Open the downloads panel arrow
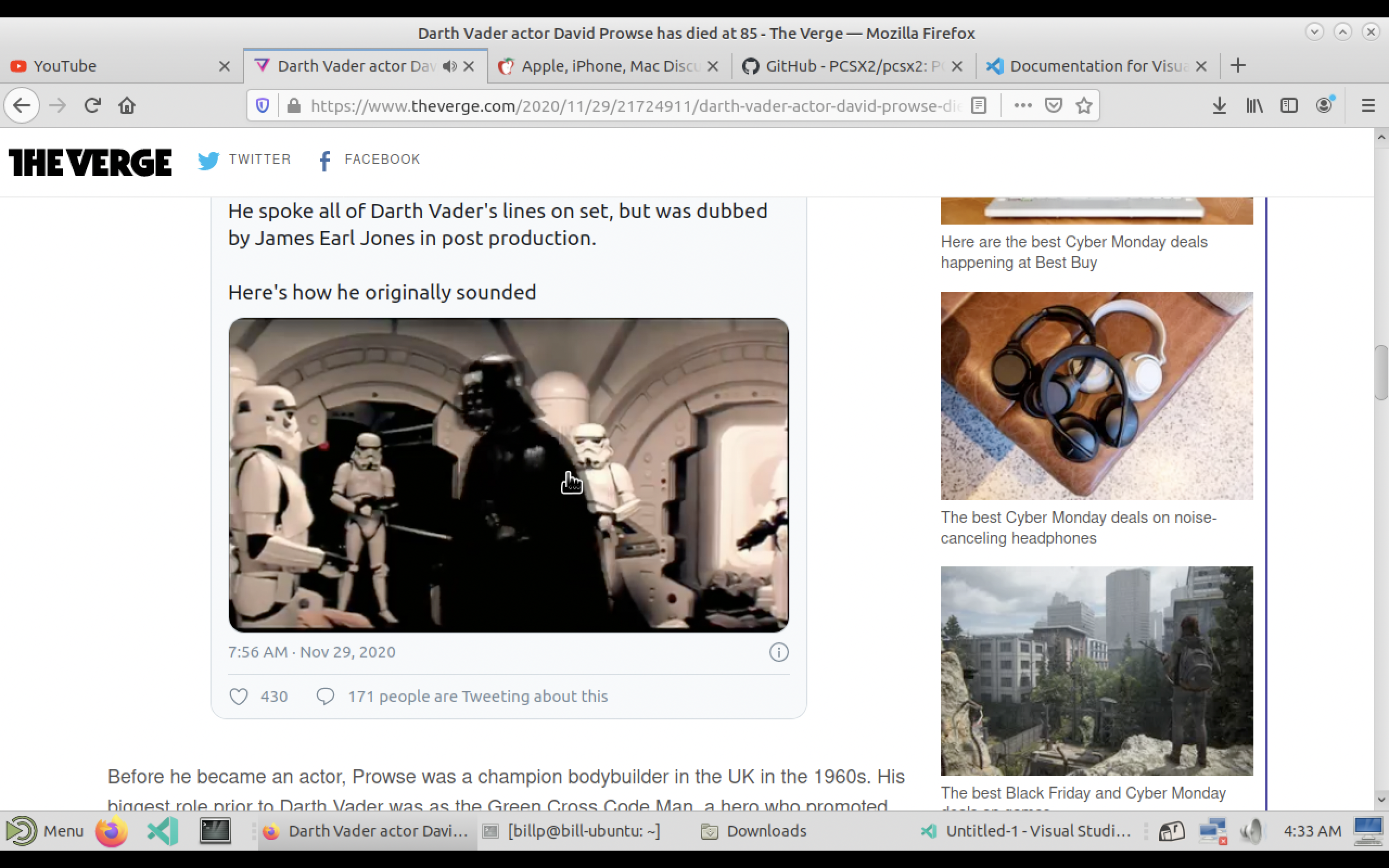1389x868 pixels. coord(1220,106)
